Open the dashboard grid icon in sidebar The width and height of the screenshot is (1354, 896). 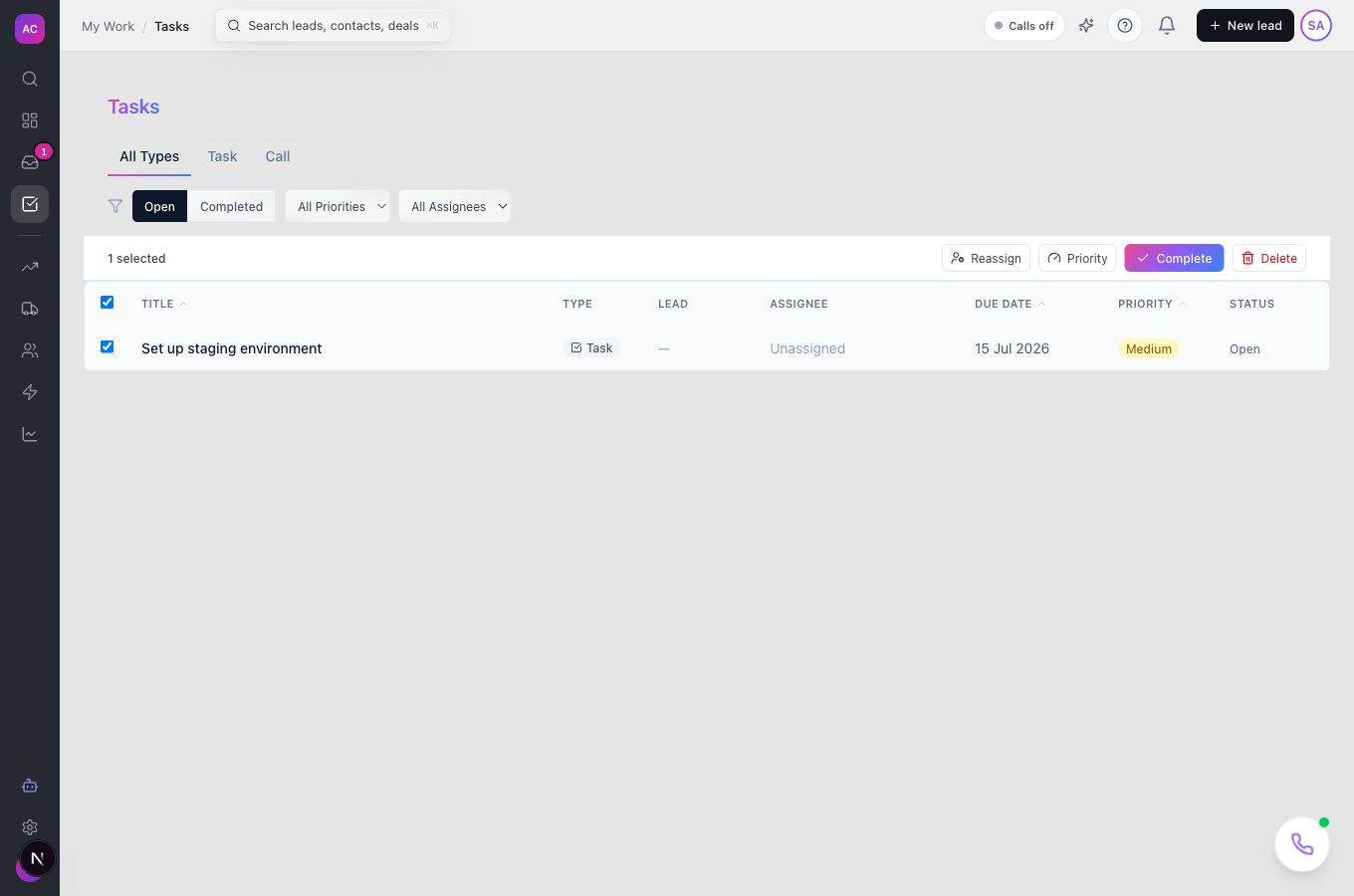30,120
